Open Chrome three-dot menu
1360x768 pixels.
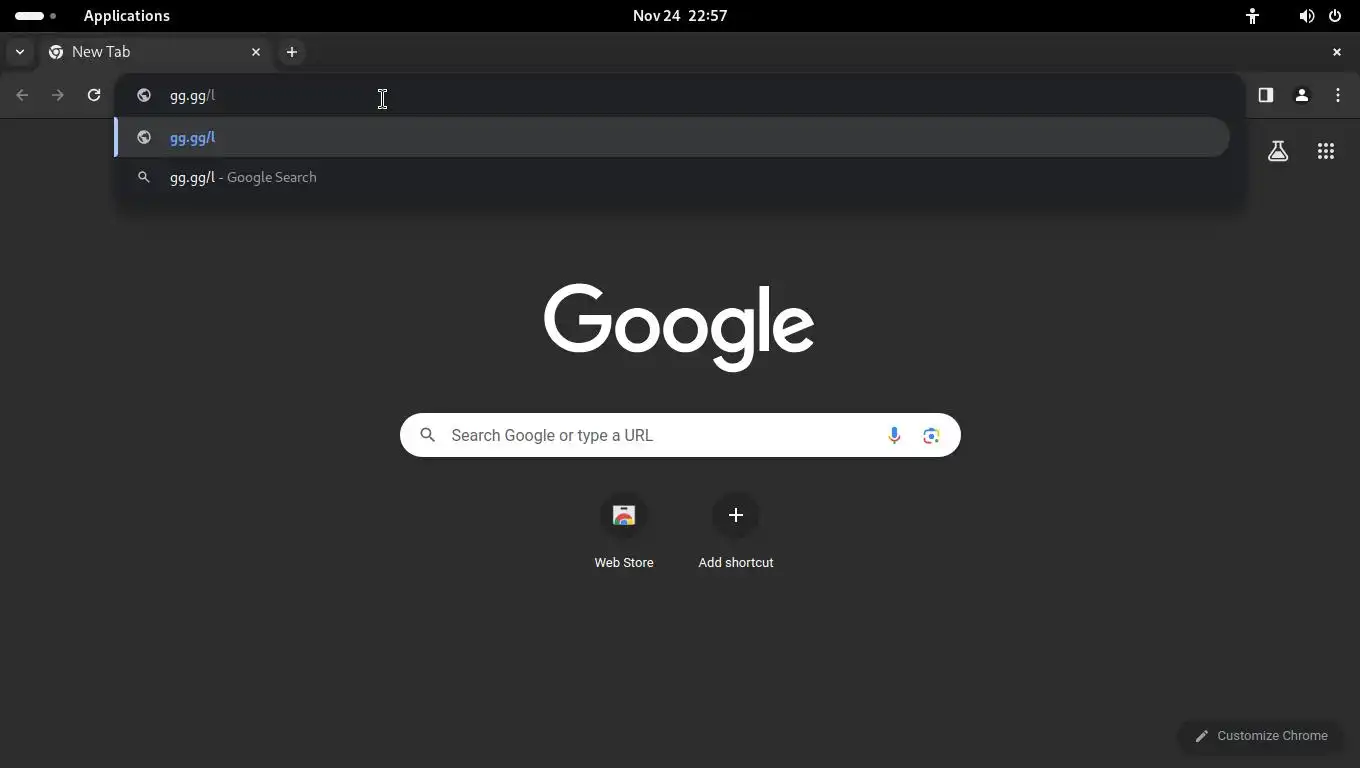pos(1338,95)
